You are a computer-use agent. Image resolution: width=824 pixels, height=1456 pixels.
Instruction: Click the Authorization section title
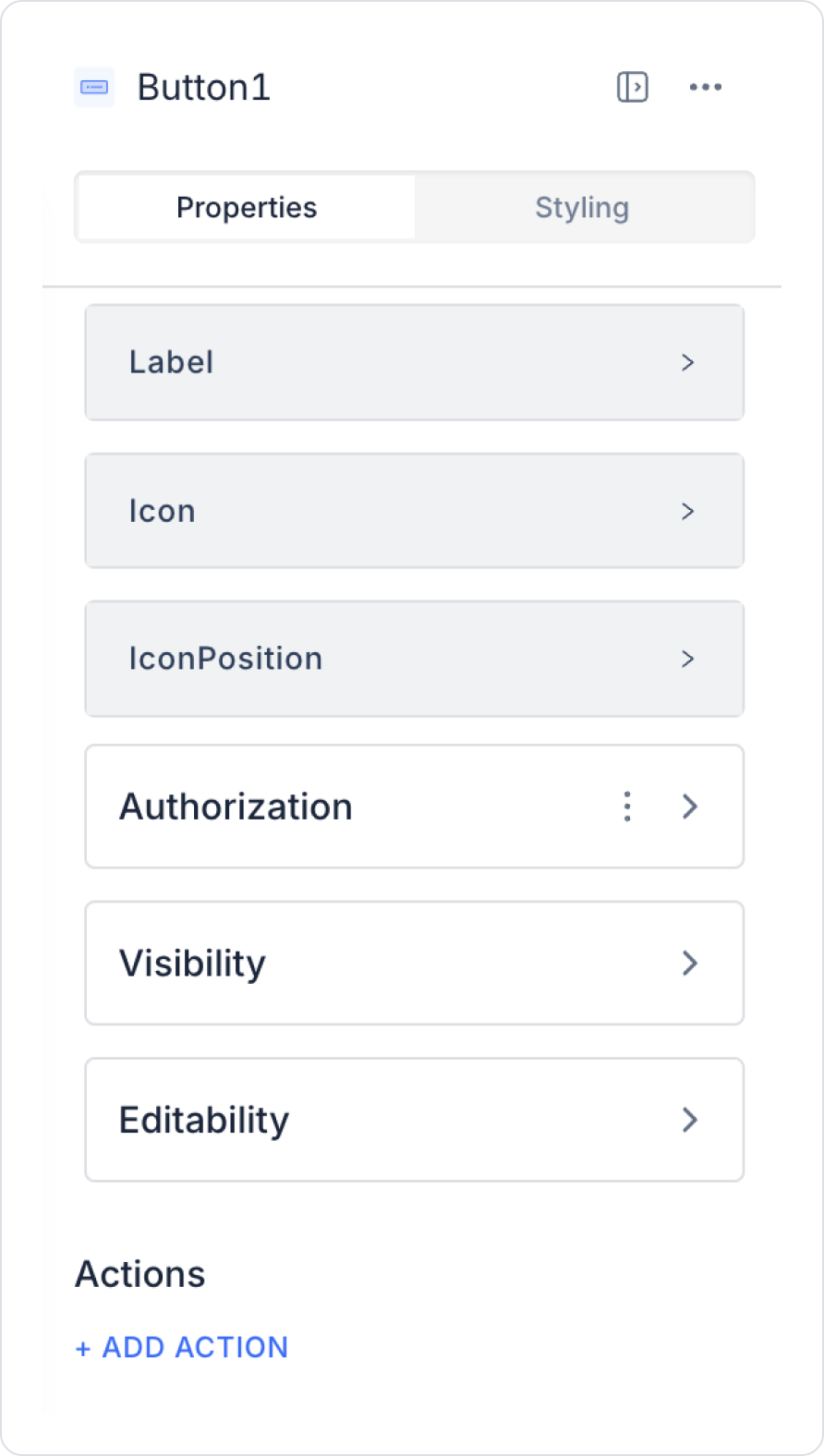click(236, 807)
